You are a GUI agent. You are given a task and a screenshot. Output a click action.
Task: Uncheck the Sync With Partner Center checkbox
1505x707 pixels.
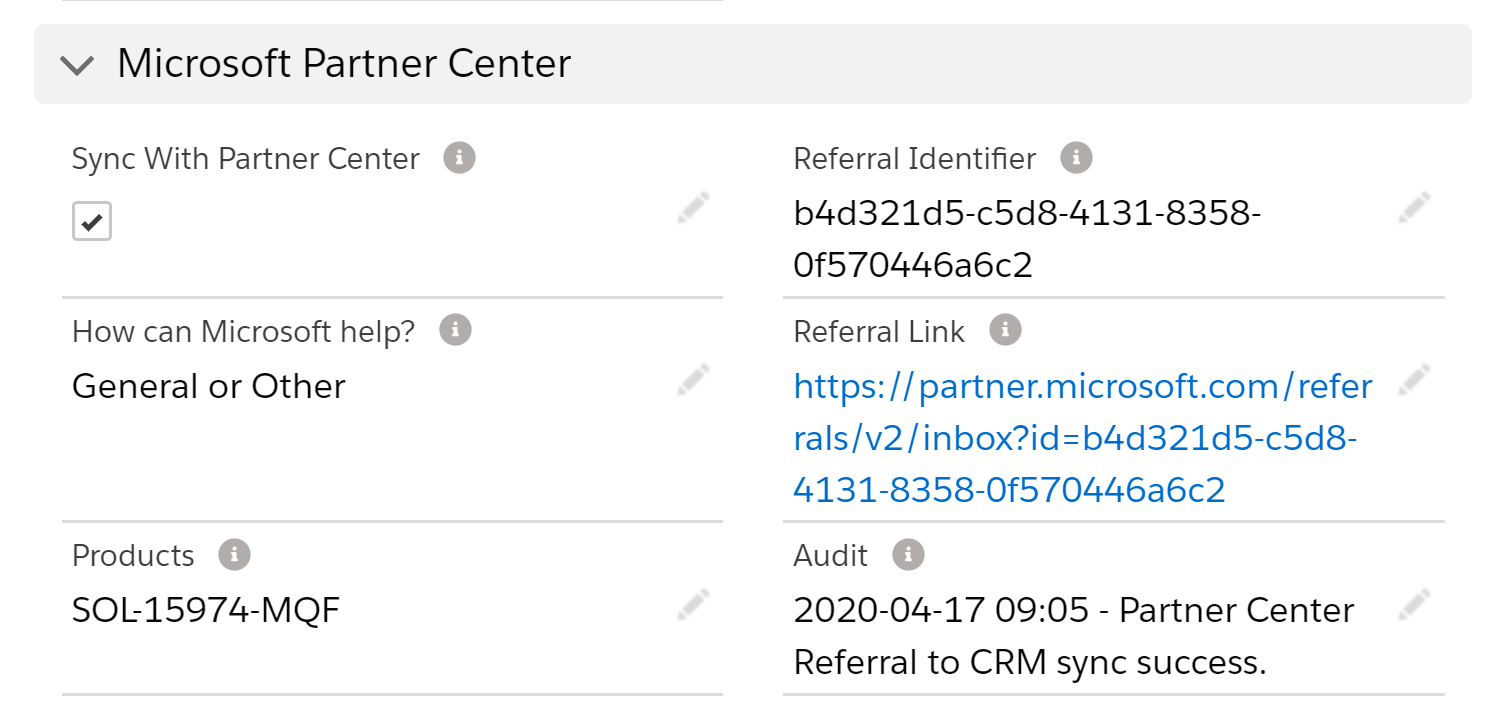(x=92, y=222)
